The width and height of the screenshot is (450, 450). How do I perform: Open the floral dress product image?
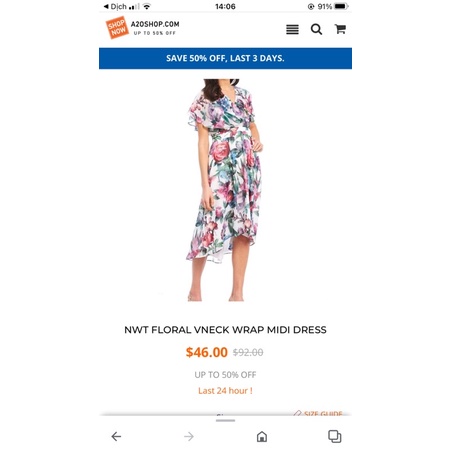pyautogui.click(x=225, y=190)
